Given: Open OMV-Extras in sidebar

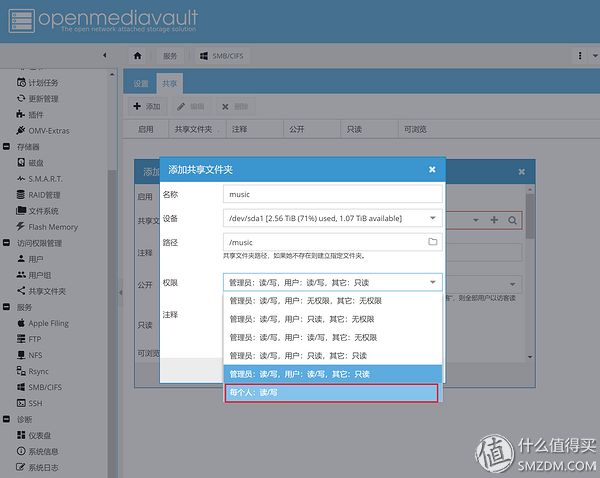Looking at the screenshot, I should click(x=43, y=131).
